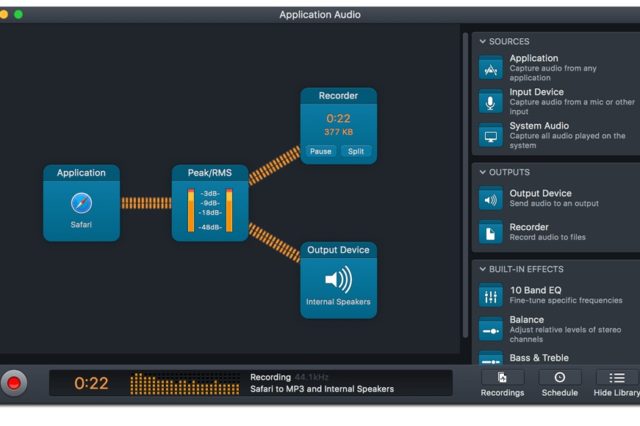Click the speaker icon in Output Device block
640x426 pixels.
[x=338, y=278]
